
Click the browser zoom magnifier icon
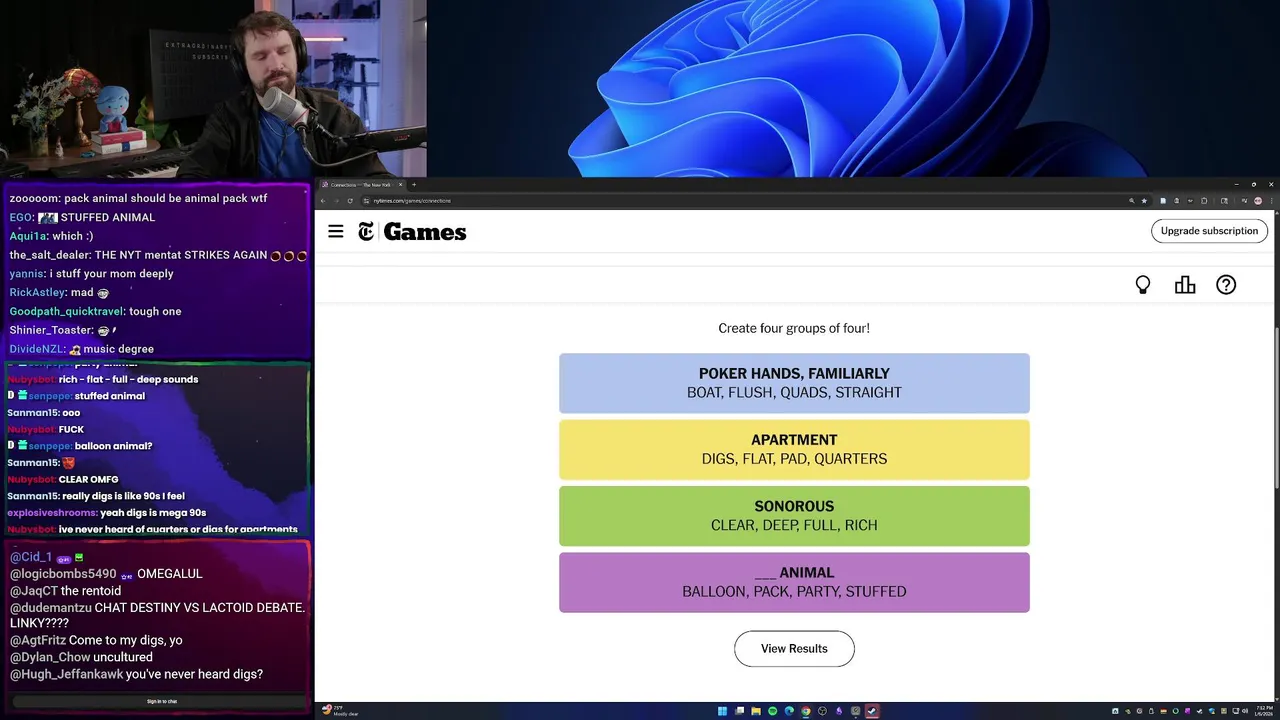pos(1132,201)
